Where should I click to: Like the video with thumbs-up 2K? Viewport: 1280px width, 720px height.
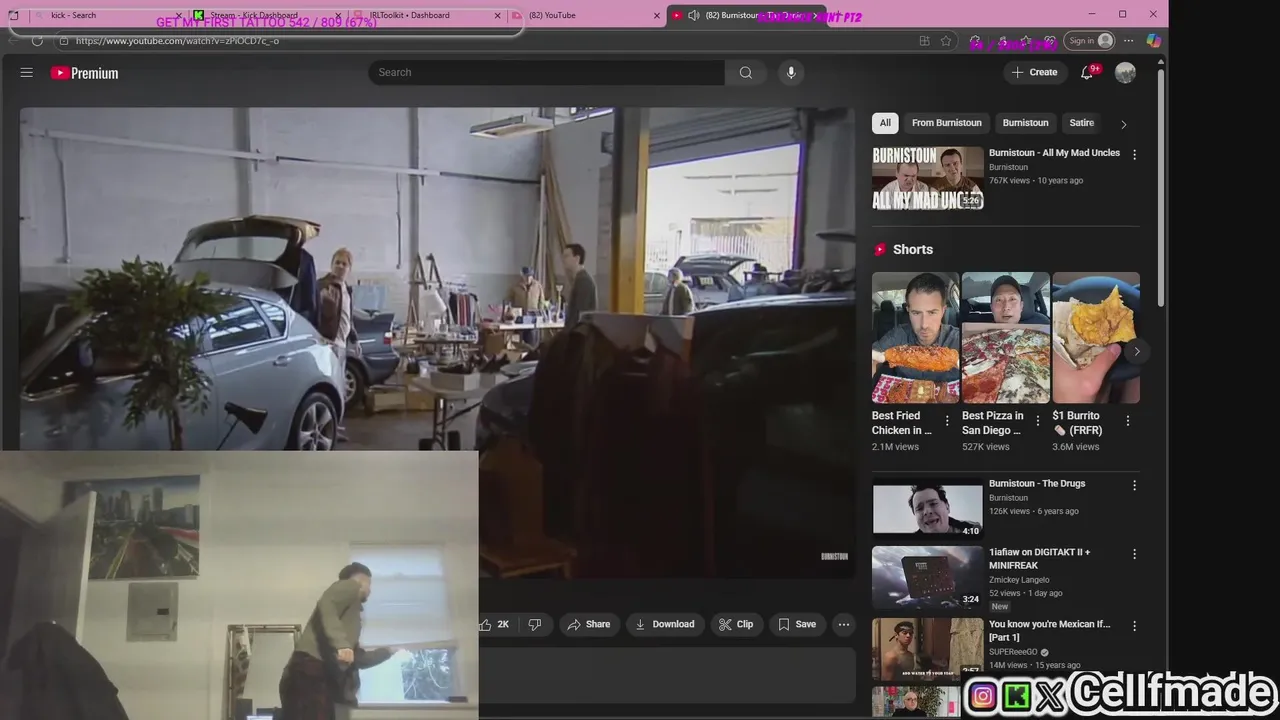tap(496, 624)
